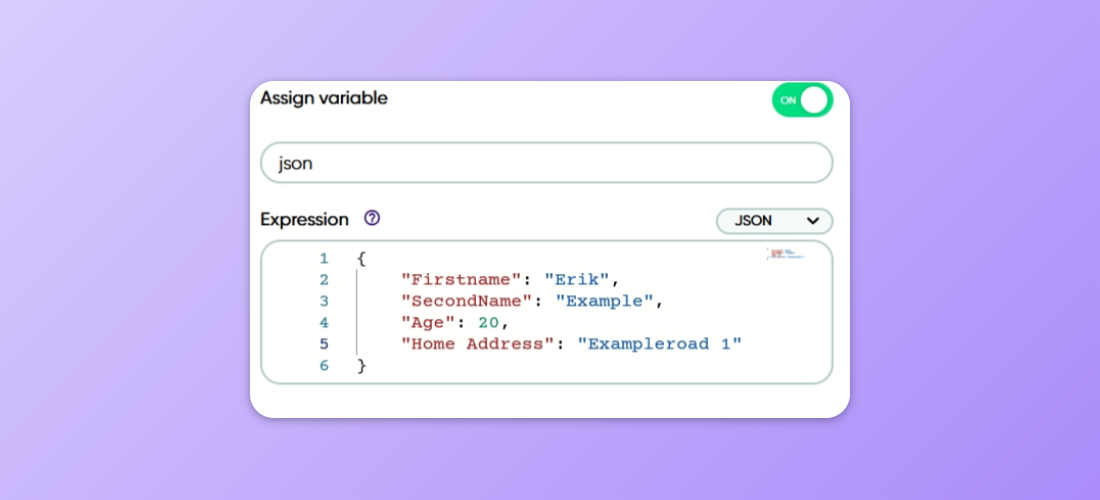Viewport: 1100px width, 500px height.
Task: Click the closing brace on line 6
Action: coord(362,366)
